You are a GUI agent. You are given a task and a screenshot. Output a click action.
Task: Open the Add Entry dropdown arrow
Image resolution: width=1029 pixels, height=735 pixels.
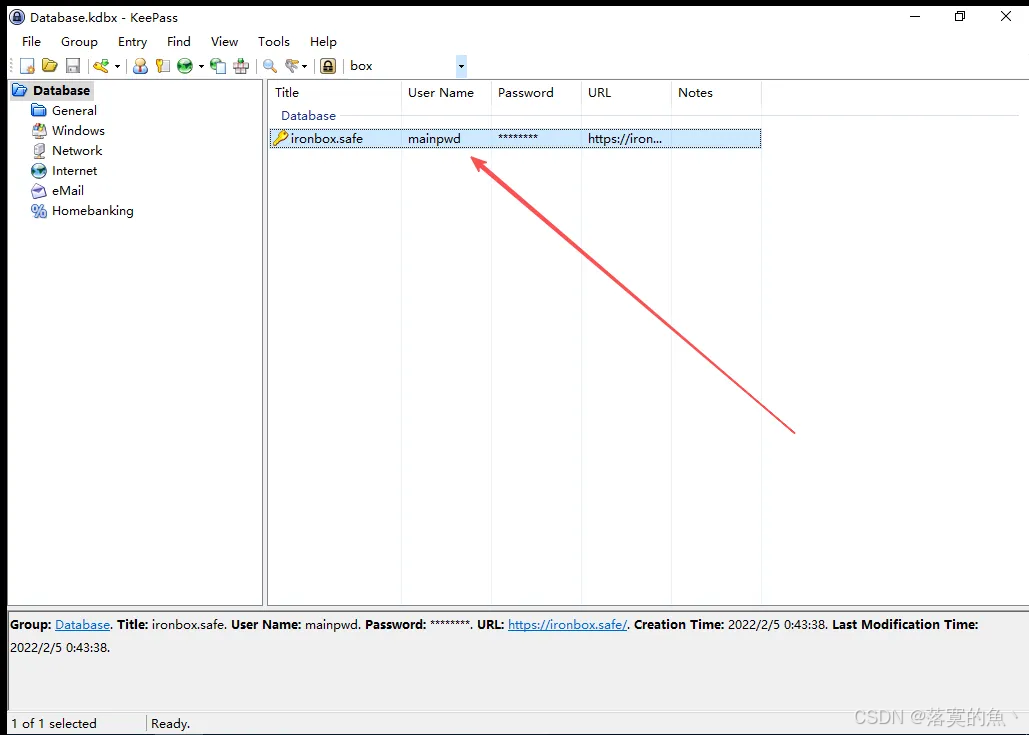pyautogui.click(x=117, y=66)
